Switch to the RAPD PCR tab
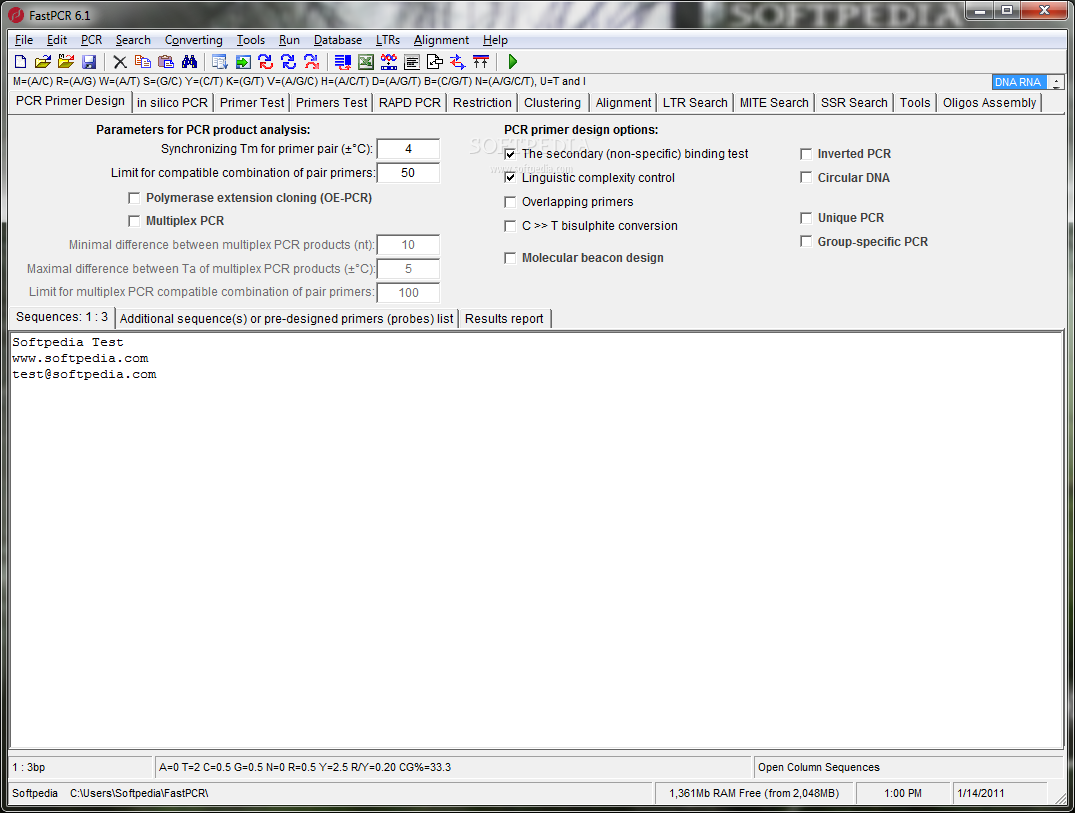 [409, 103]
